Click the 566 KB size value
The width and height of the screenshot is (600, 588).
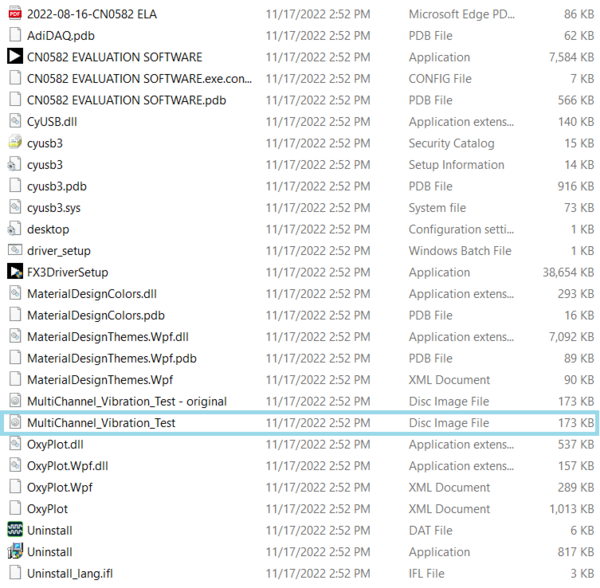click(x=576, y=100)
